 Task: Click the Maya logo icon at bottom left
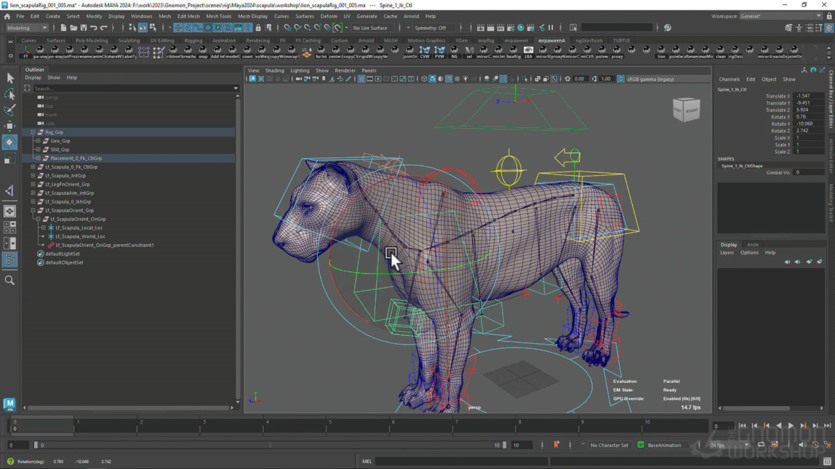[10, 404]
